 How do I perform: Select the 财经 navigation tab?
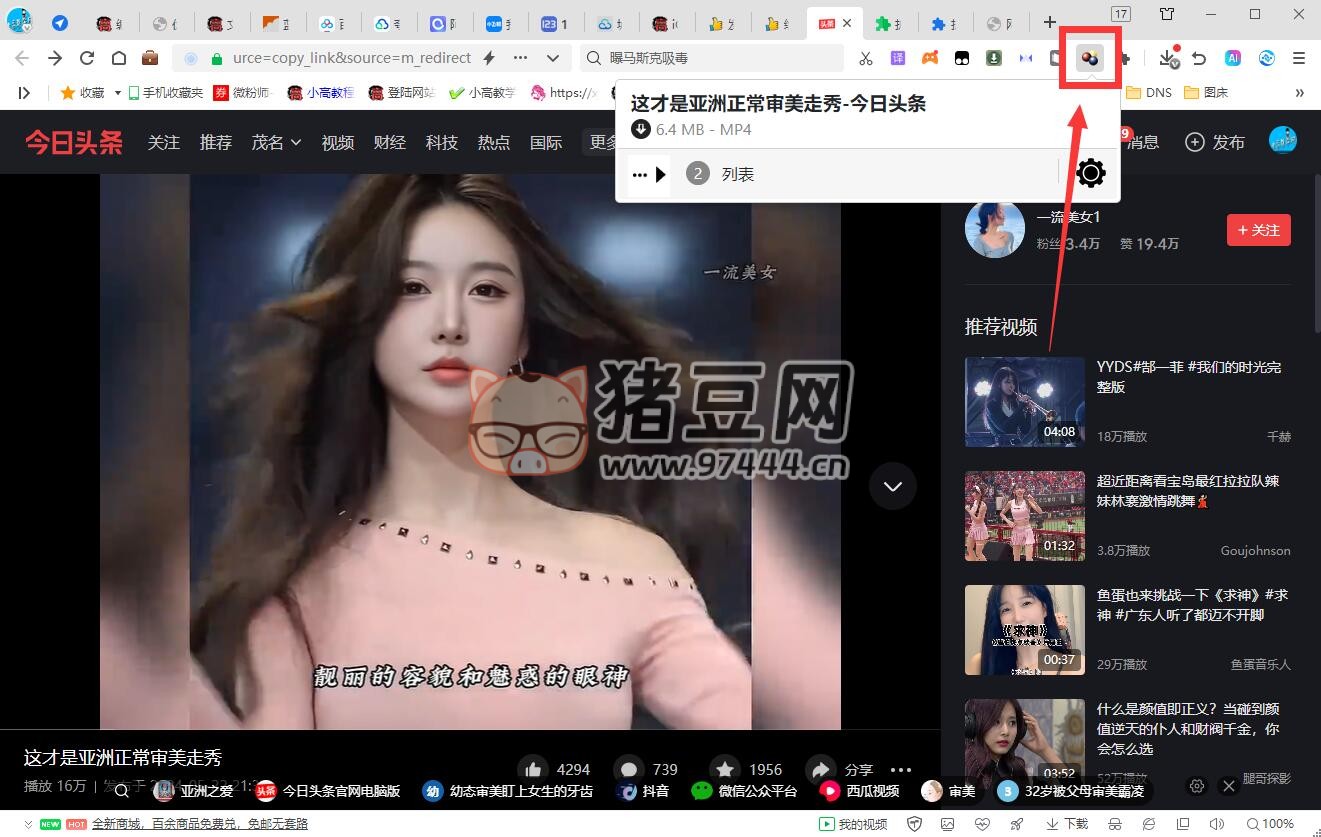390,142
